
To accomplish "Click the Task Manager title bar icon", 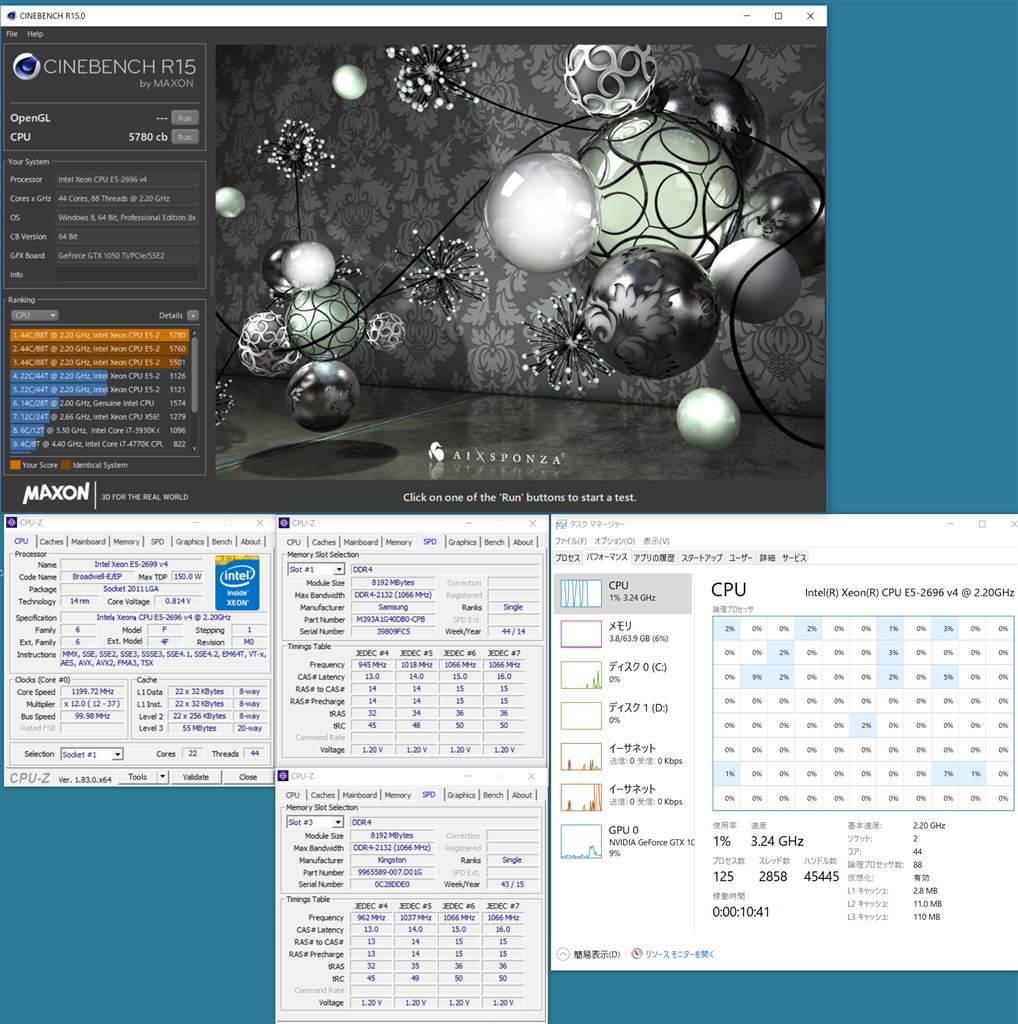I will [561, 524].
